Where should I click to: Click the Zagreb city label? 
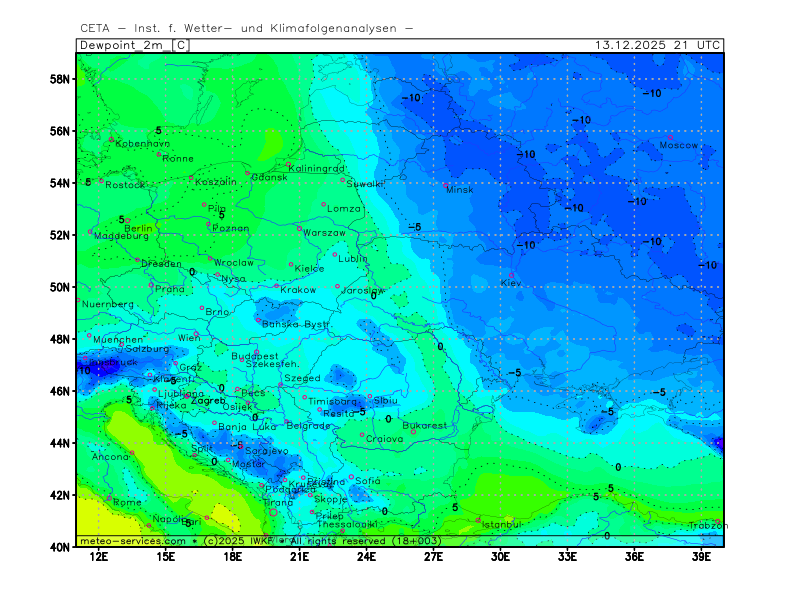coord(208,400)
